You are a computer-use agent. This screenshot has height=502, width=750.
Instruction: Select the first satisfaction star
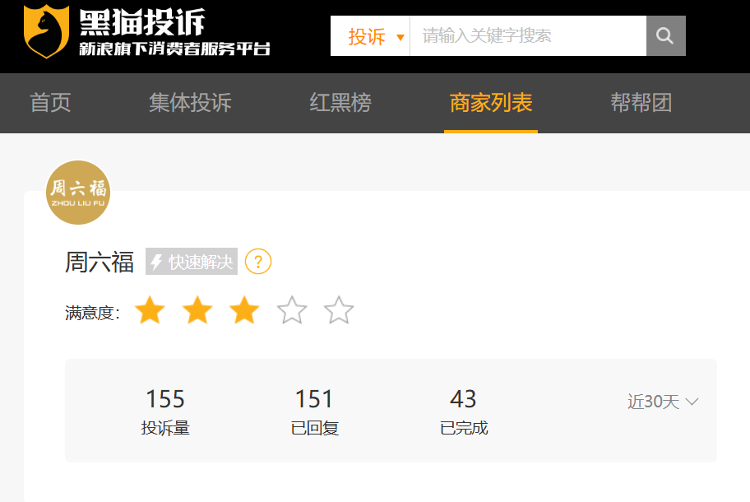pos(150,310)
